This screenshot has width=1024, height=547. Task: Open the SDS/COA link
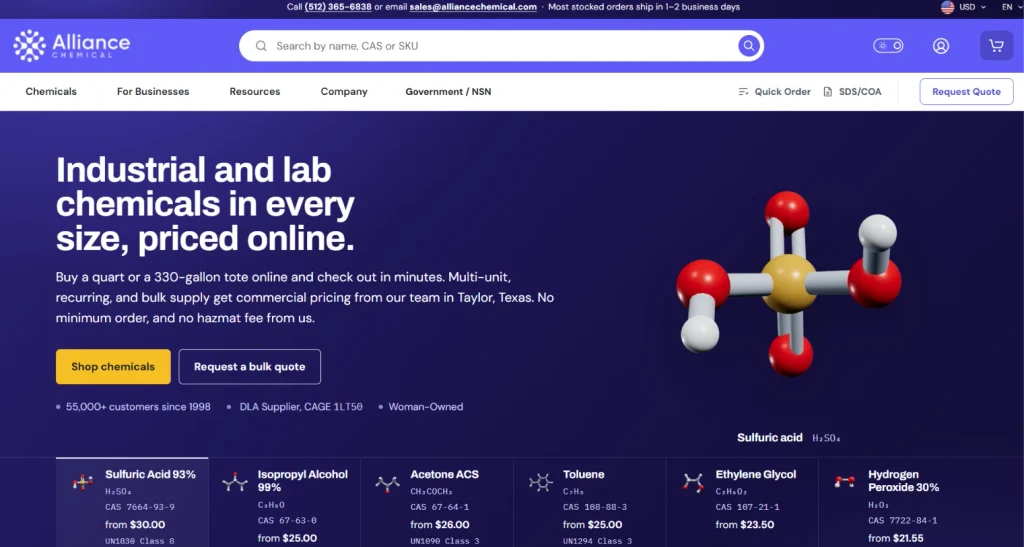[852, 91]
